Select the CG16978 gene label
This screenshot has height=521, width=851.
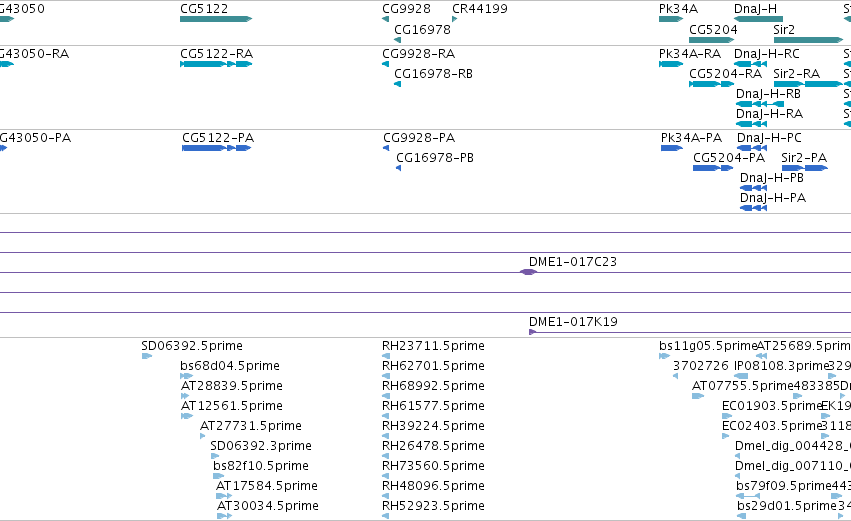[422, 30]
